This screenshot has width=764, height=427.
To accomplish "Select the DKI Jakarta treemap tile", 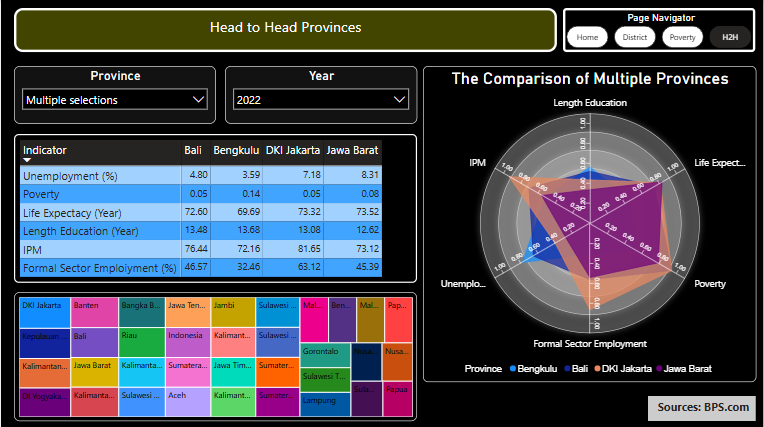I will coord(44,312).
